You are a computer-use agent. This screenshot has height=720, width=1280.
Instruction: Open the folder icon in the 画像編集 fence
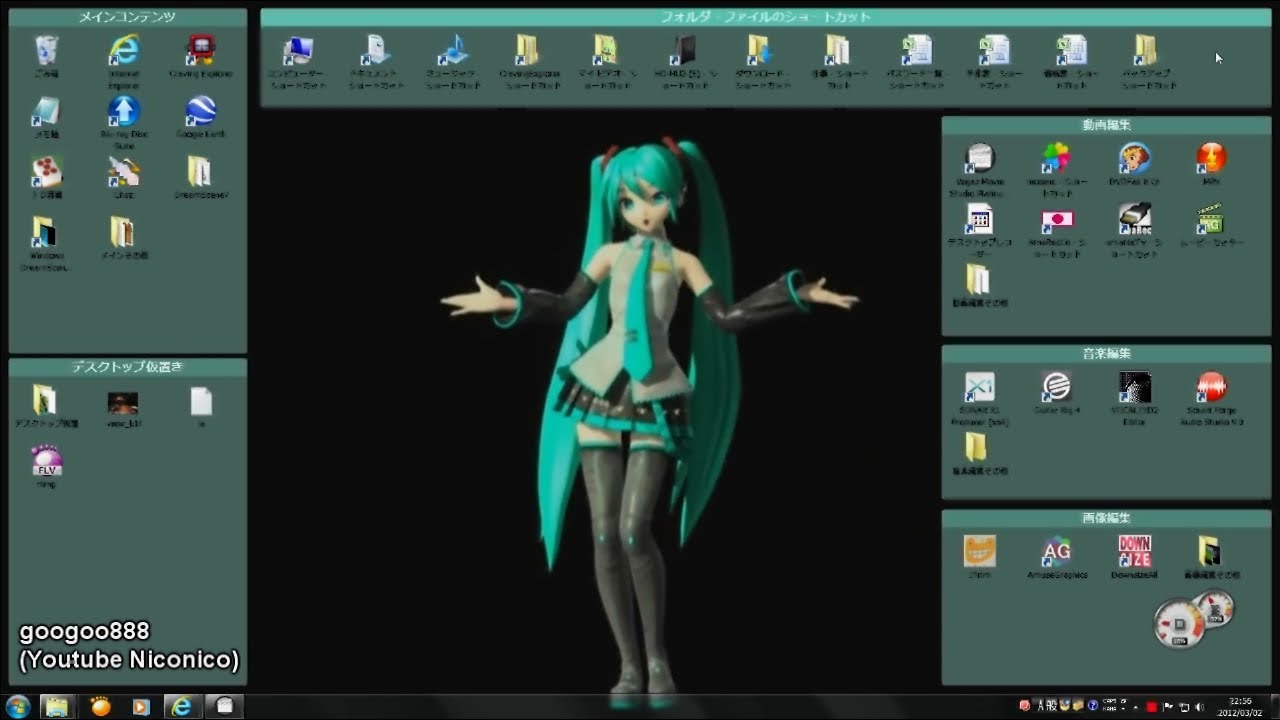[x=1210, y=551]
